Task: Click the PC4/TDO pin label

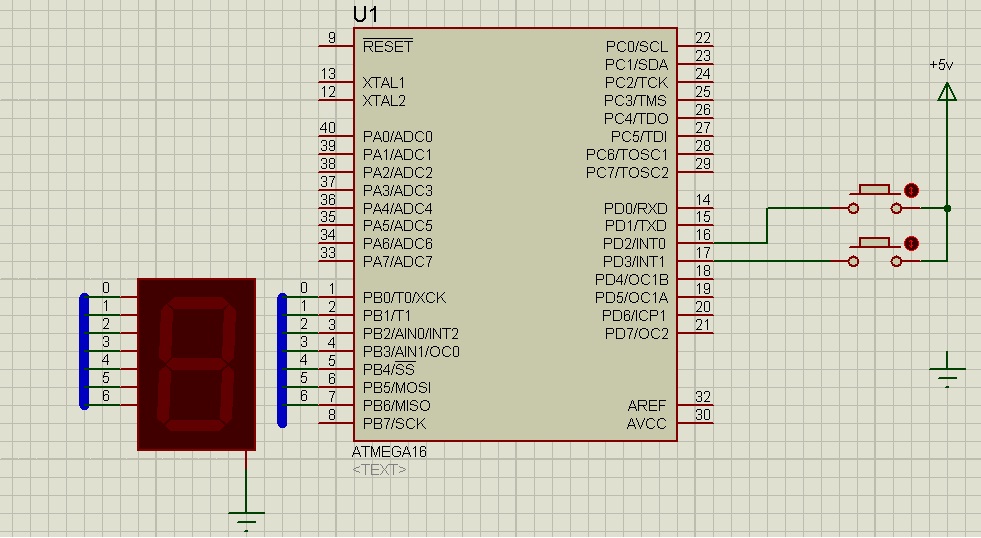Action: (636, 119)
